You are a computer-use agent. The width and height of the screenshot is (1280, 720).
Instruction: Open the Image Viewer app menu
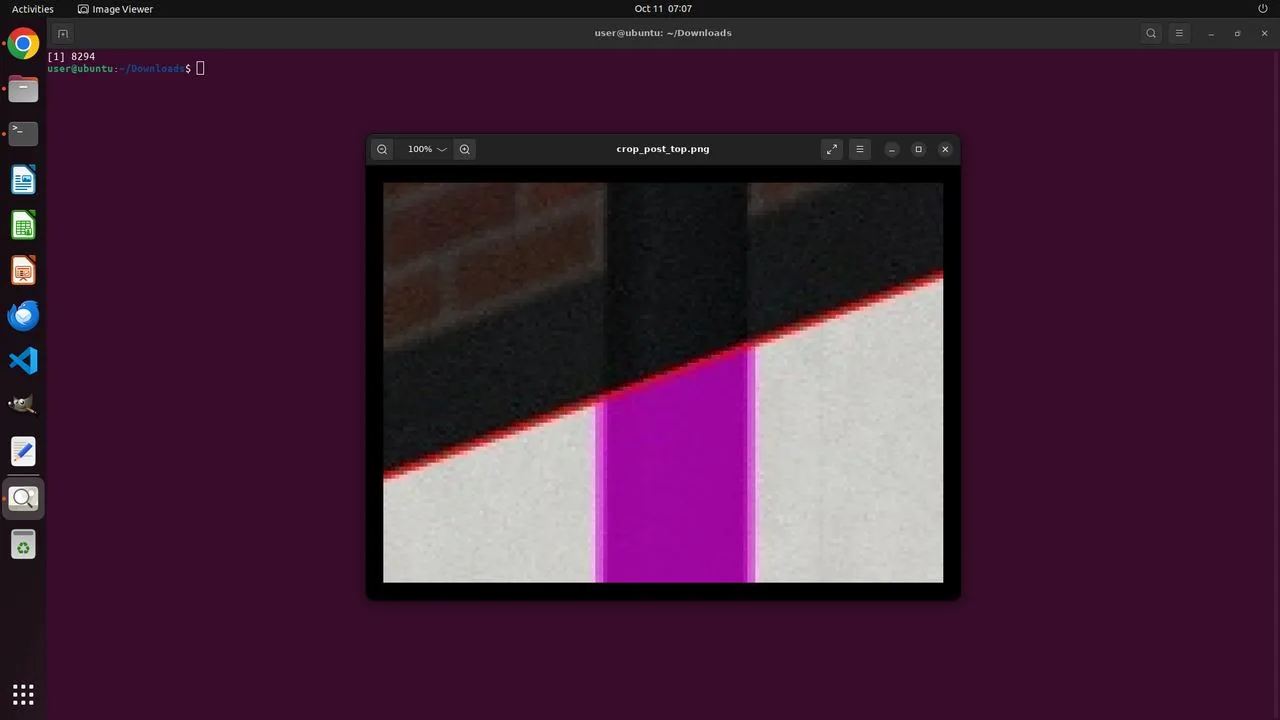[115, 9]
